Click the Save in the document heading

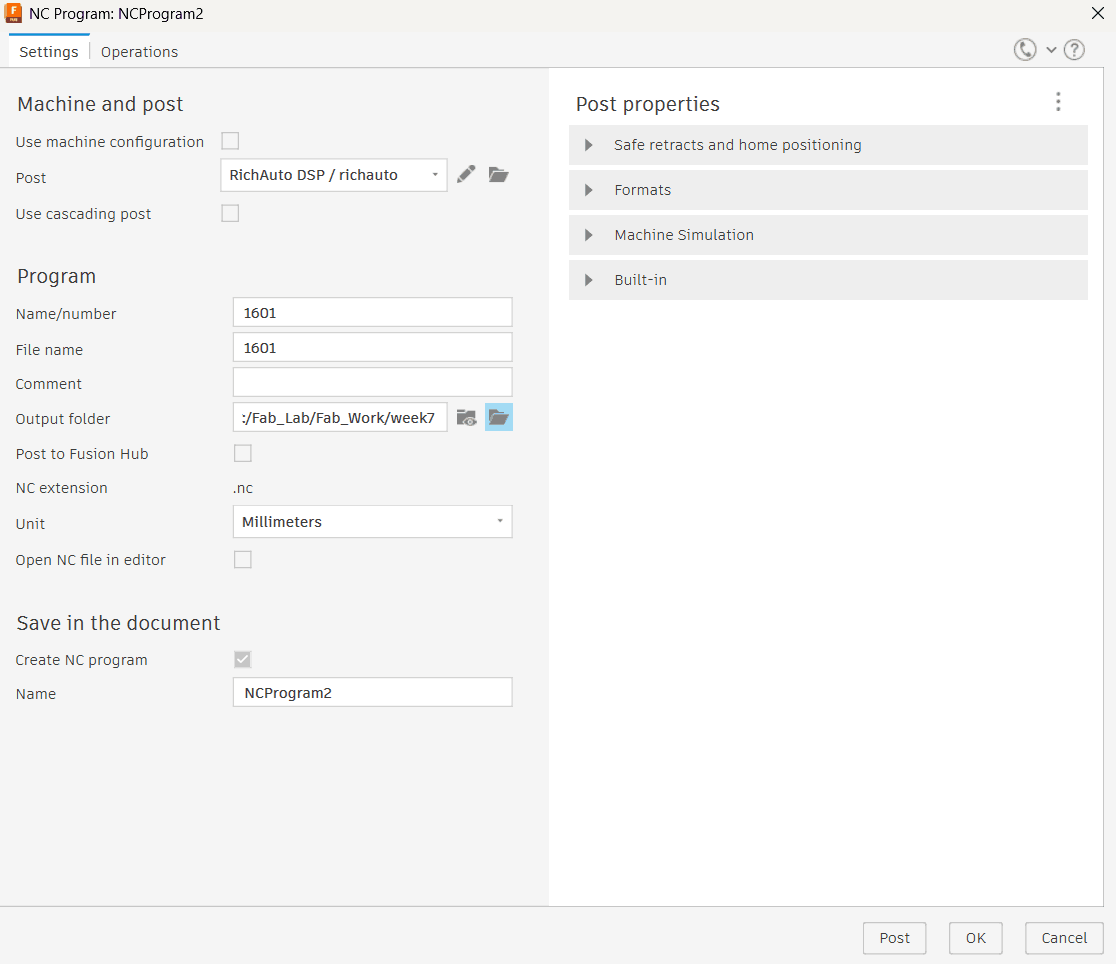pos(118,623)
